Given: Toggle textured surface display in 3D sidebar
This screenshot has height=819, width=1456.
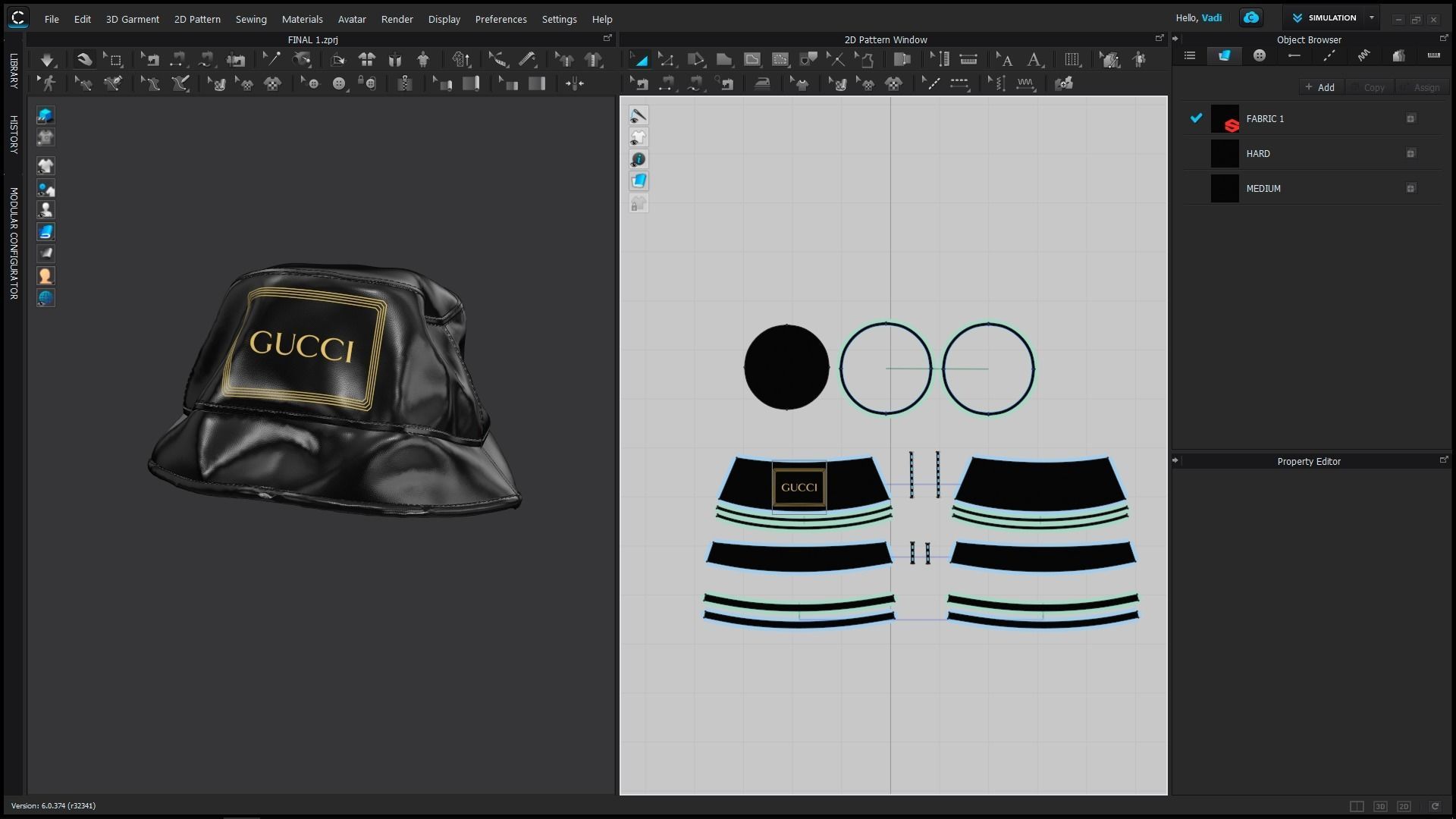Looking at the screenshot, I should tap(45, 232).
